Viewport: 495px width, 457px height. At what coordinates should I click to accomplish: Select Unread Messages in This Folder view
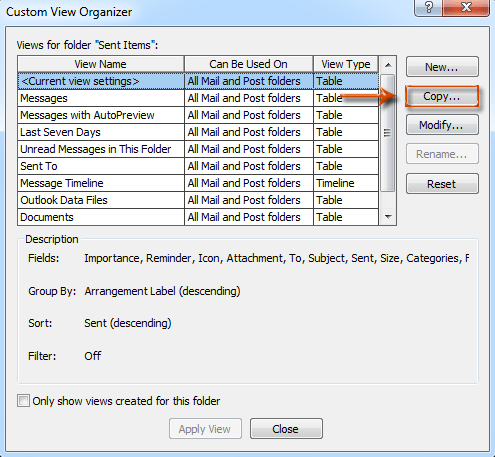pos(198,149)
